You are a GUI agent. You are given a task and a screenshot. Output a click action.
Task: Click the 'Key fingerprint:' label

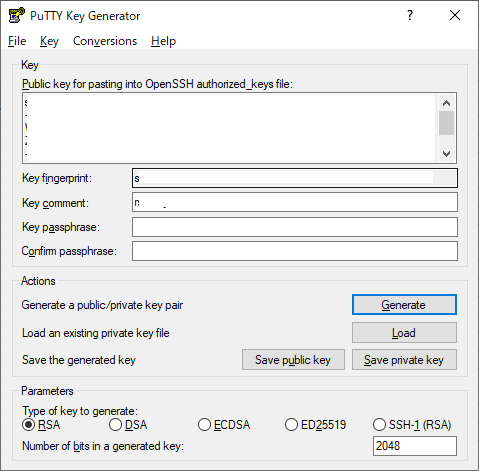[x=57, y=178]
